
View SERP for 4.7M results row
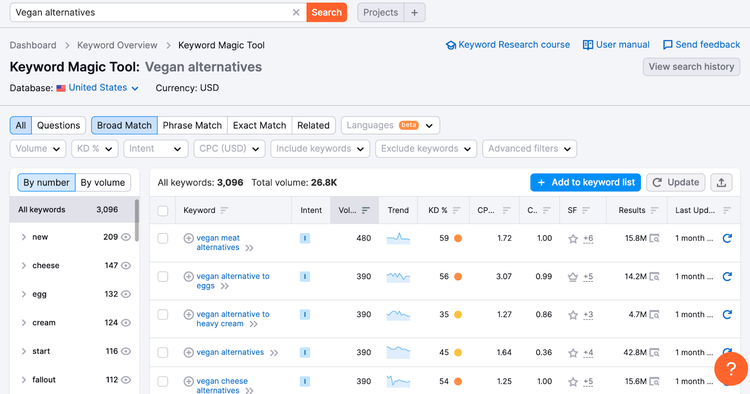tap(654, 315)
